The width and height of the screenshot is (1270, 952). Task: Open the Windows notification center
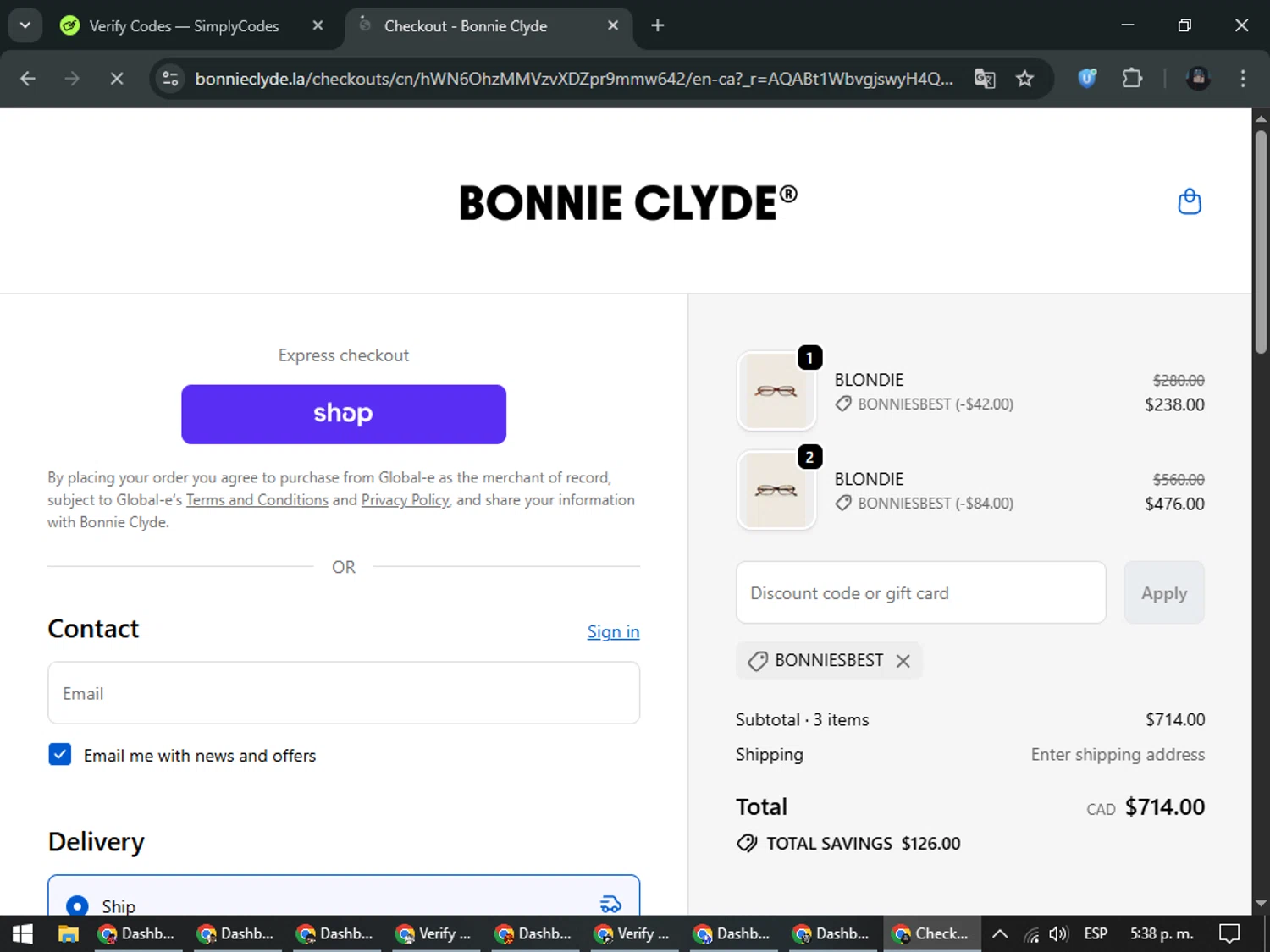1229,933
